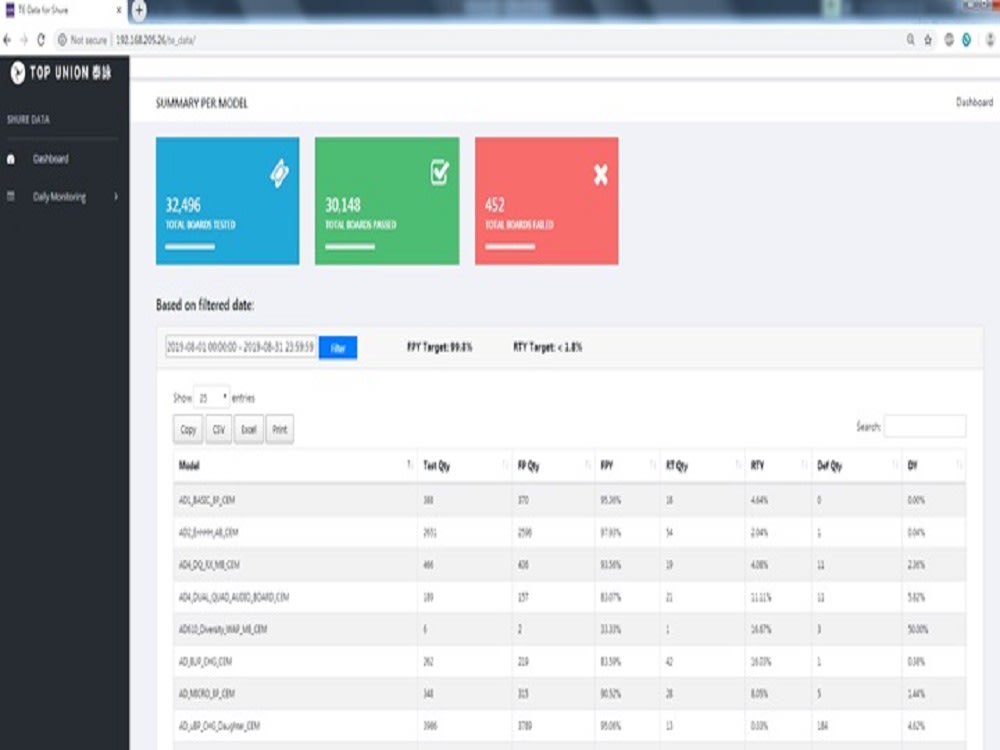1000x750 pixels.
Task: Click the zoom magnifier icon in address bar
Action: 910,40
